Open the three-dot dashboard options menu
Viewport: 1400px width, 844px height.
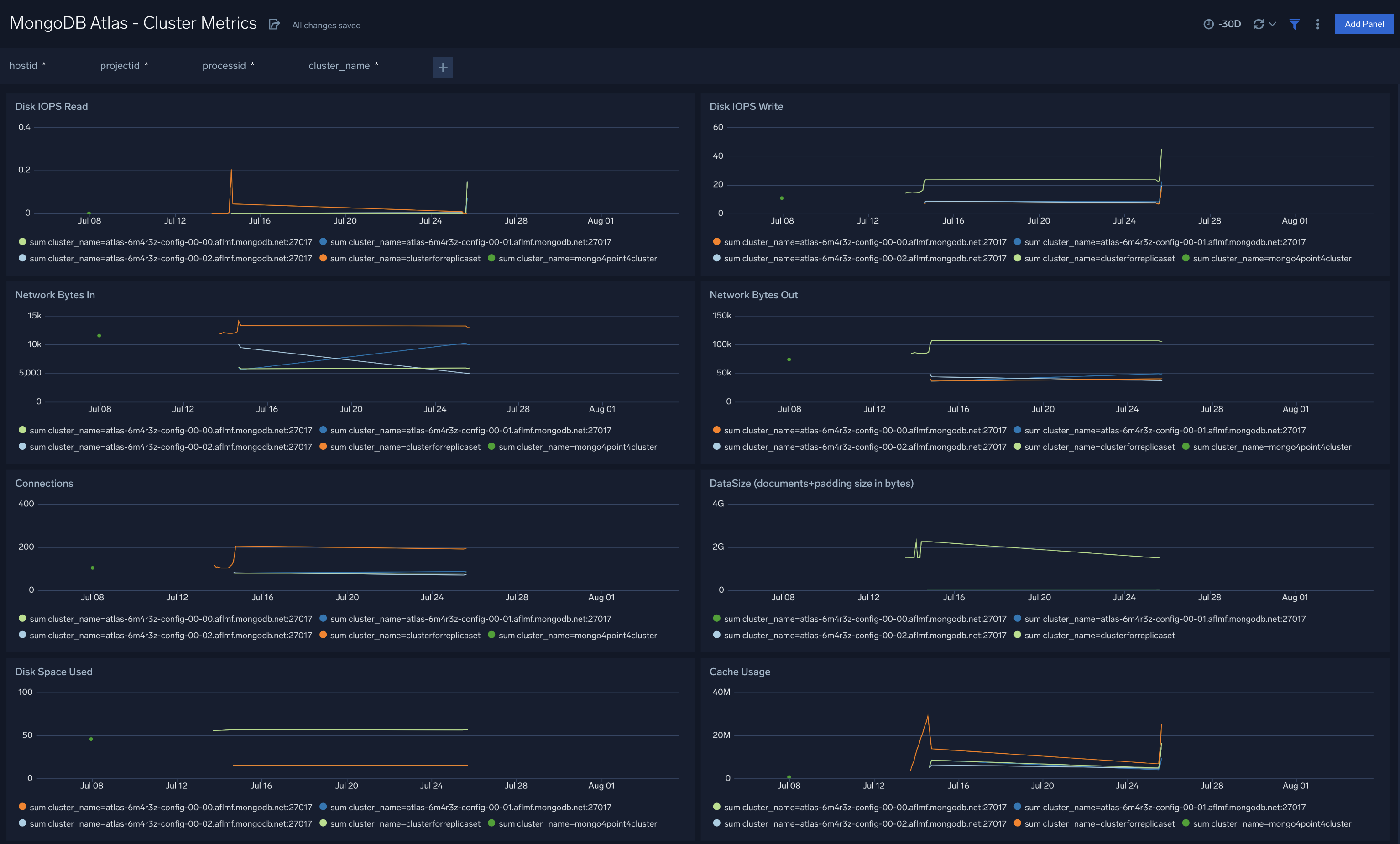click(x=1317, y=24)
